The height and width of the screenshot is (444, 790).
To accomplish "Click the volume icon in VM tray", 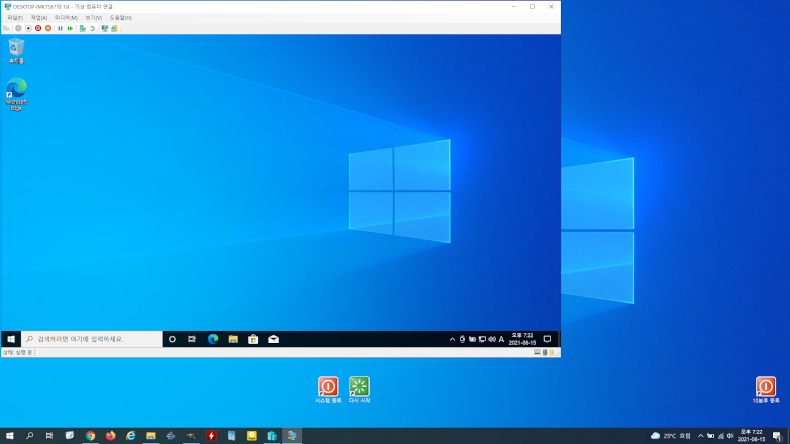I will coord(492,340).
